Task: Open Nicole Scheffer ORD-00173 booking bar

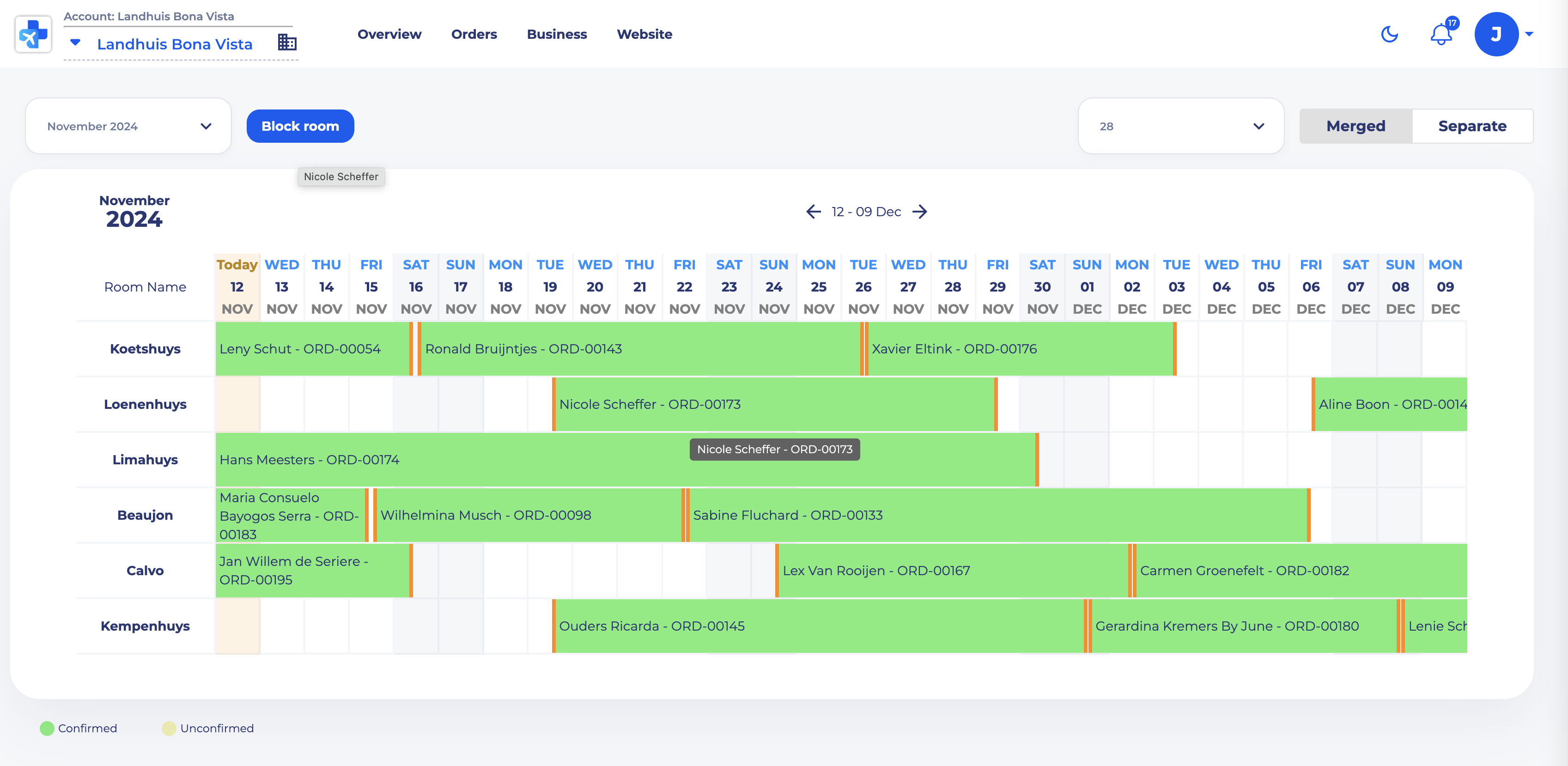Action: point(774,404)
